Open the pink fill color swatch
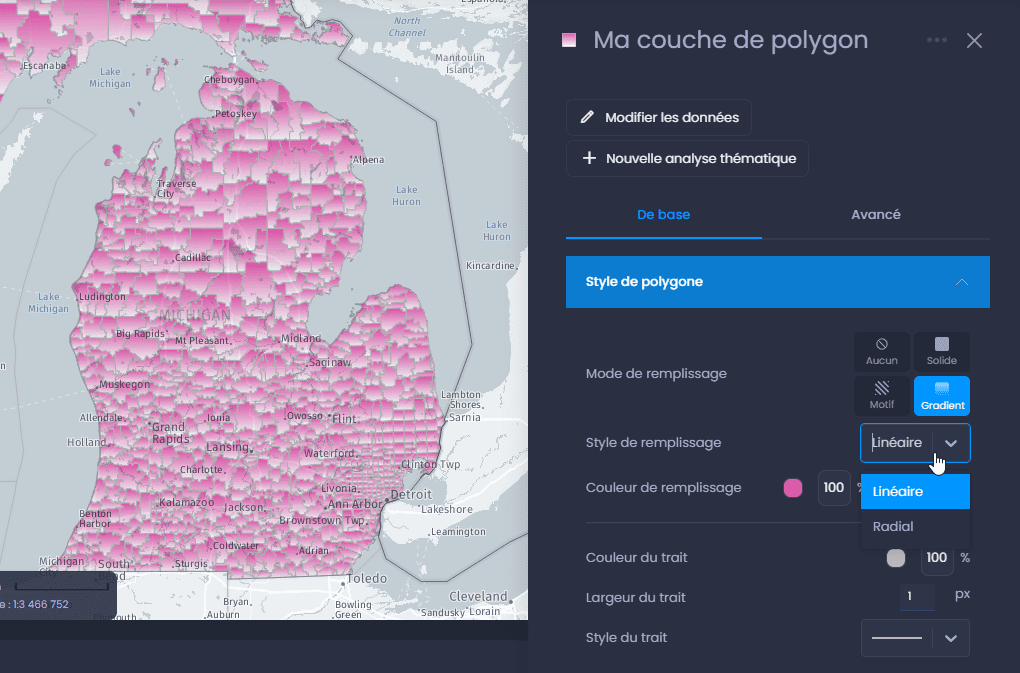The height and width of the screenshot is (673, 1020). click(793, 488)
